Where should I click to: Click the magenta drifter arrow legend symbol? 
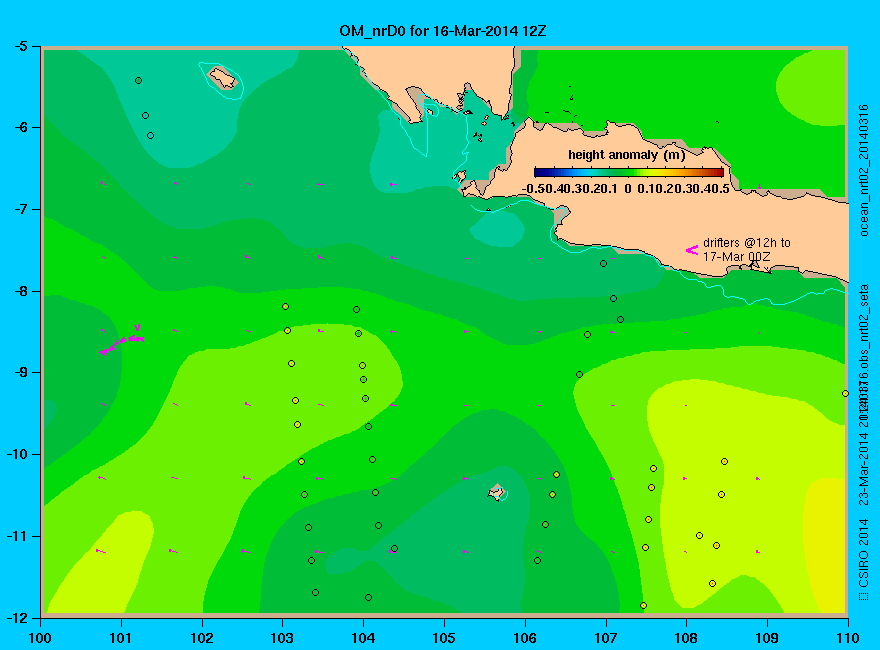click(x=692, y=250)
